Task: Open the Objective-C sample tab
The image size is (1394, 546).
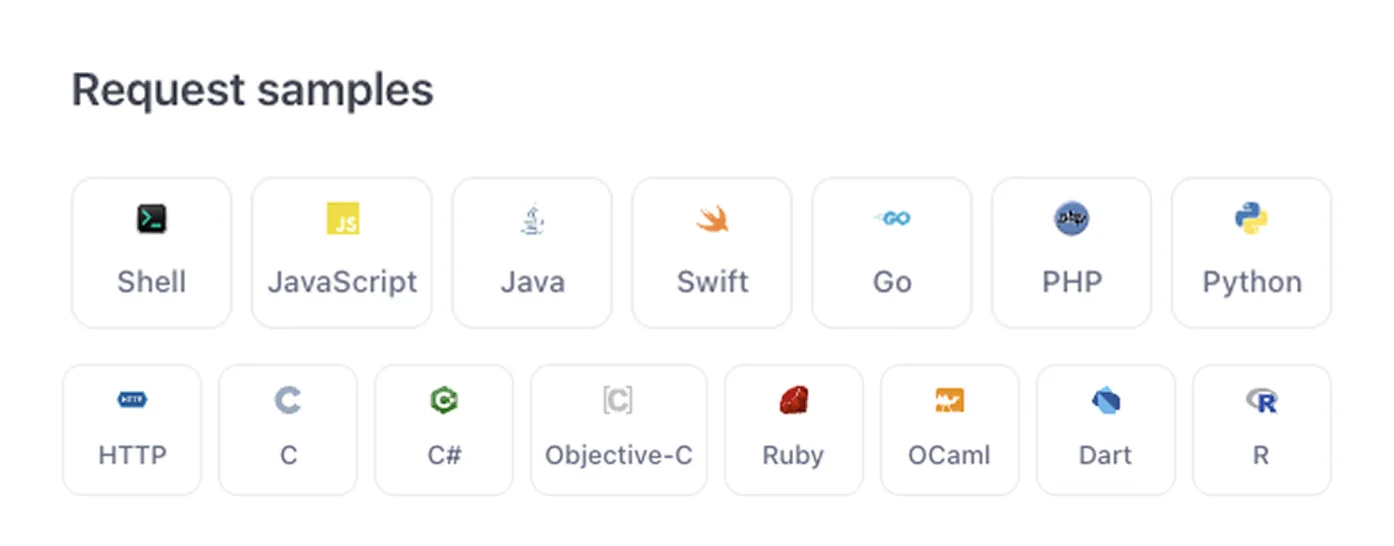Action: tap(619, 455)
